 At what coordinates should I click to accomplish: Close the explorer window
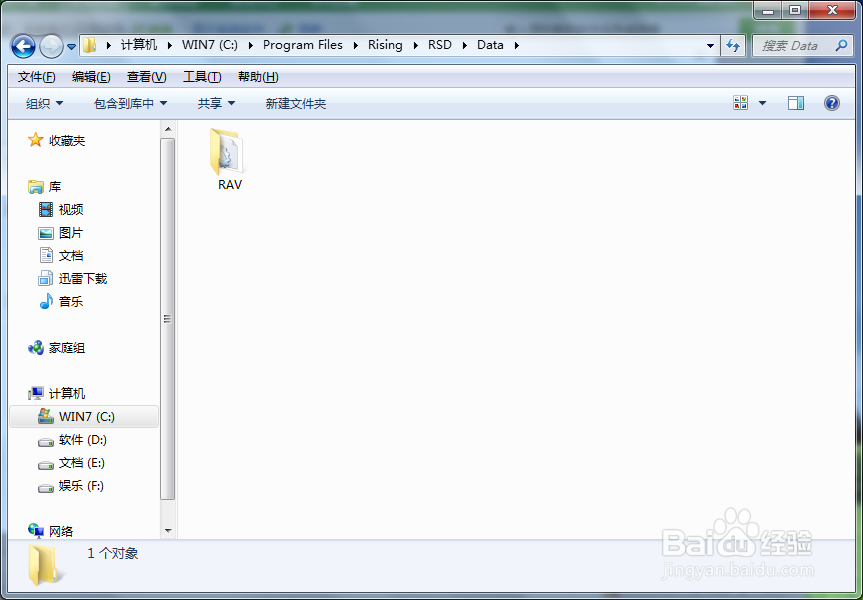tap(832, 10)
